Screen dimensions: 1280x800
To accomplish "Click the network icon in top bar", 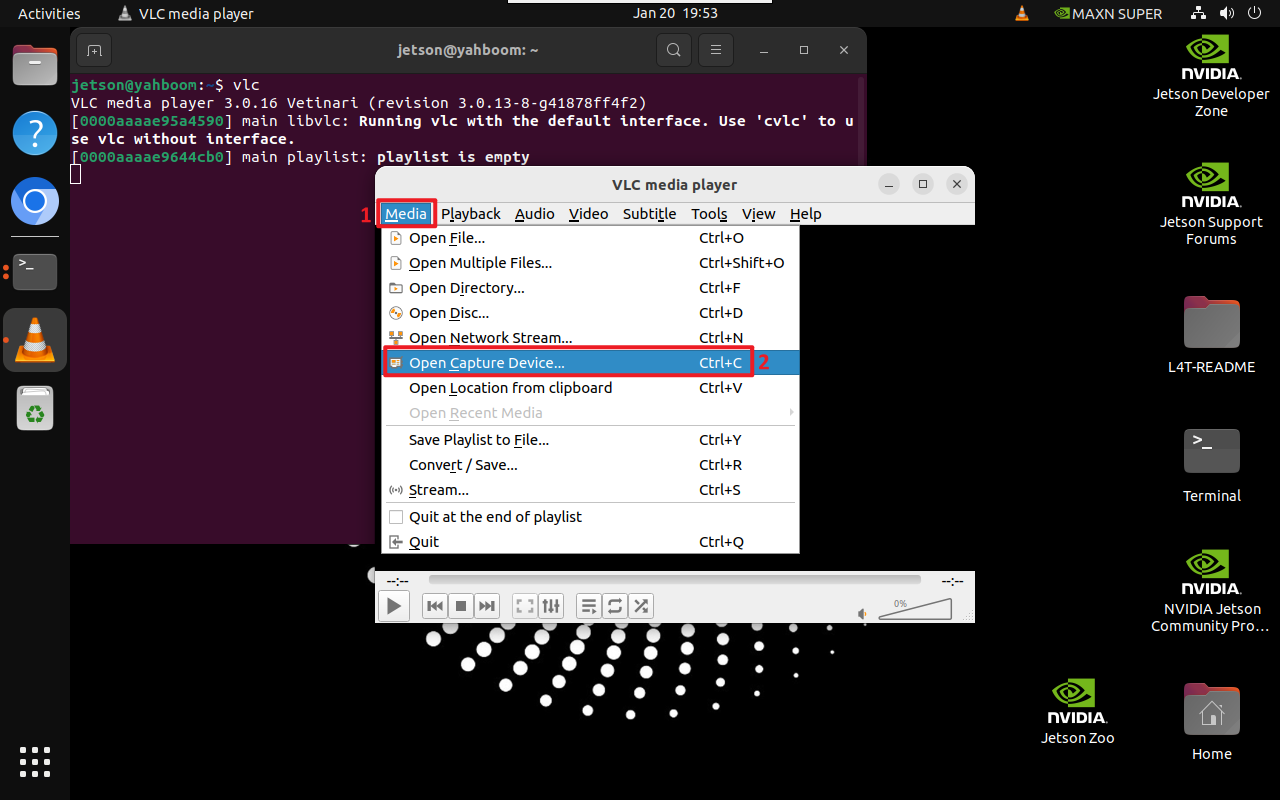I will (x=1199, y=13).
